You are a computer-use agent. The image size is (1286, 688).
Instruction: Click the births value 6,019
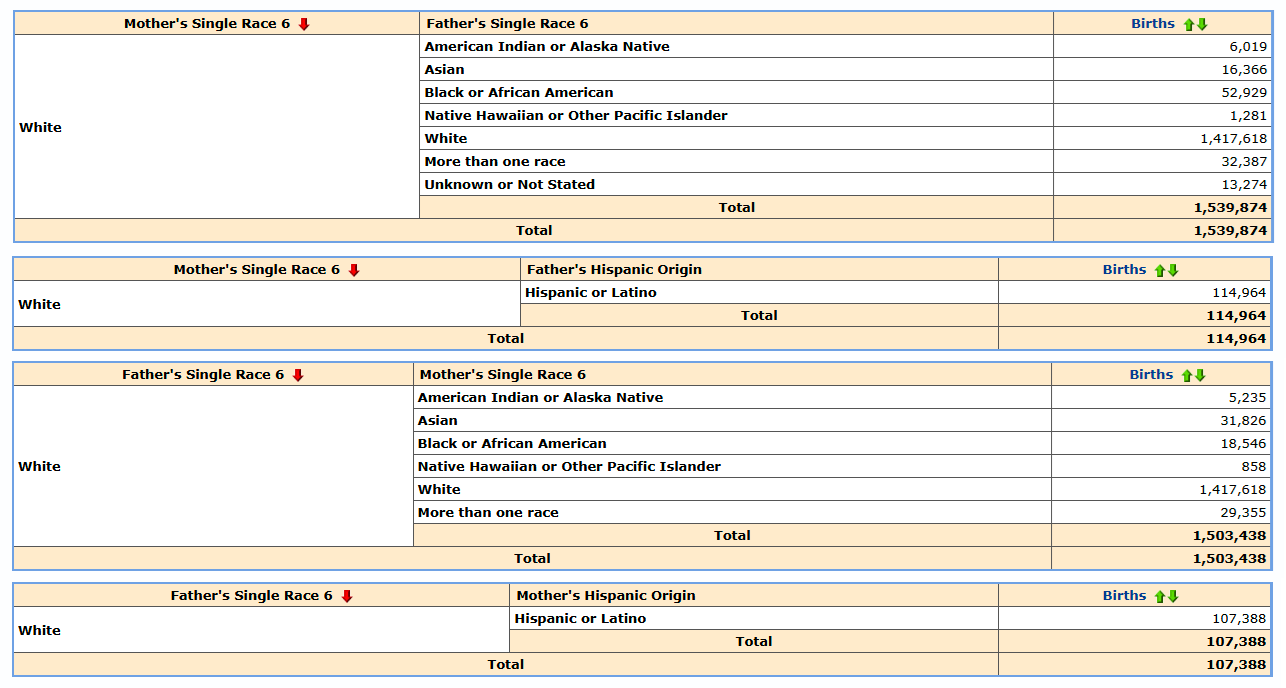coord(1248,46)
